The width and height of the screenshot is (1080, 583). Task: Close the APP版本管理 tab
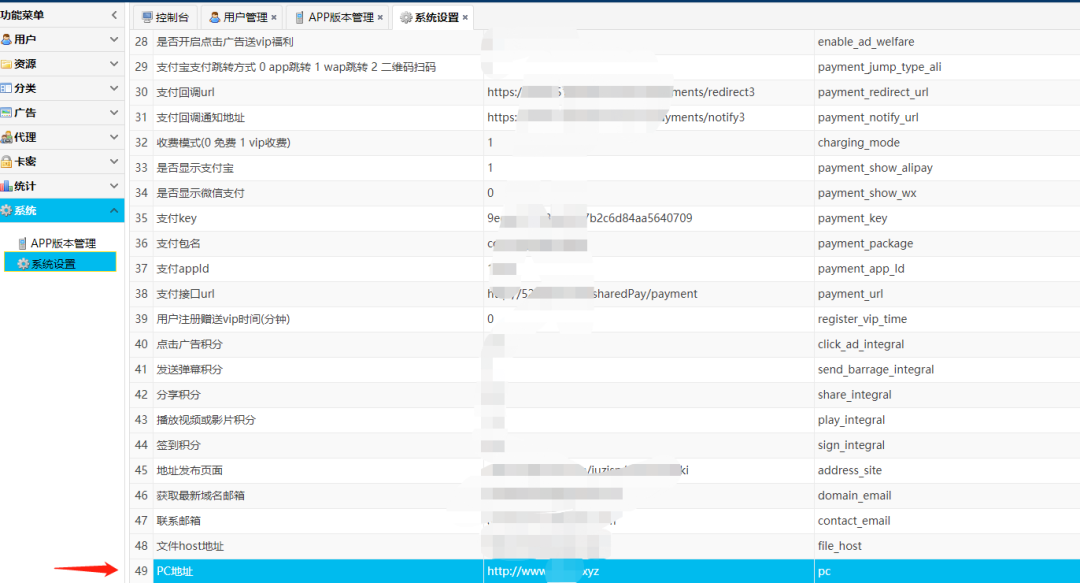[x=380, y=17]
